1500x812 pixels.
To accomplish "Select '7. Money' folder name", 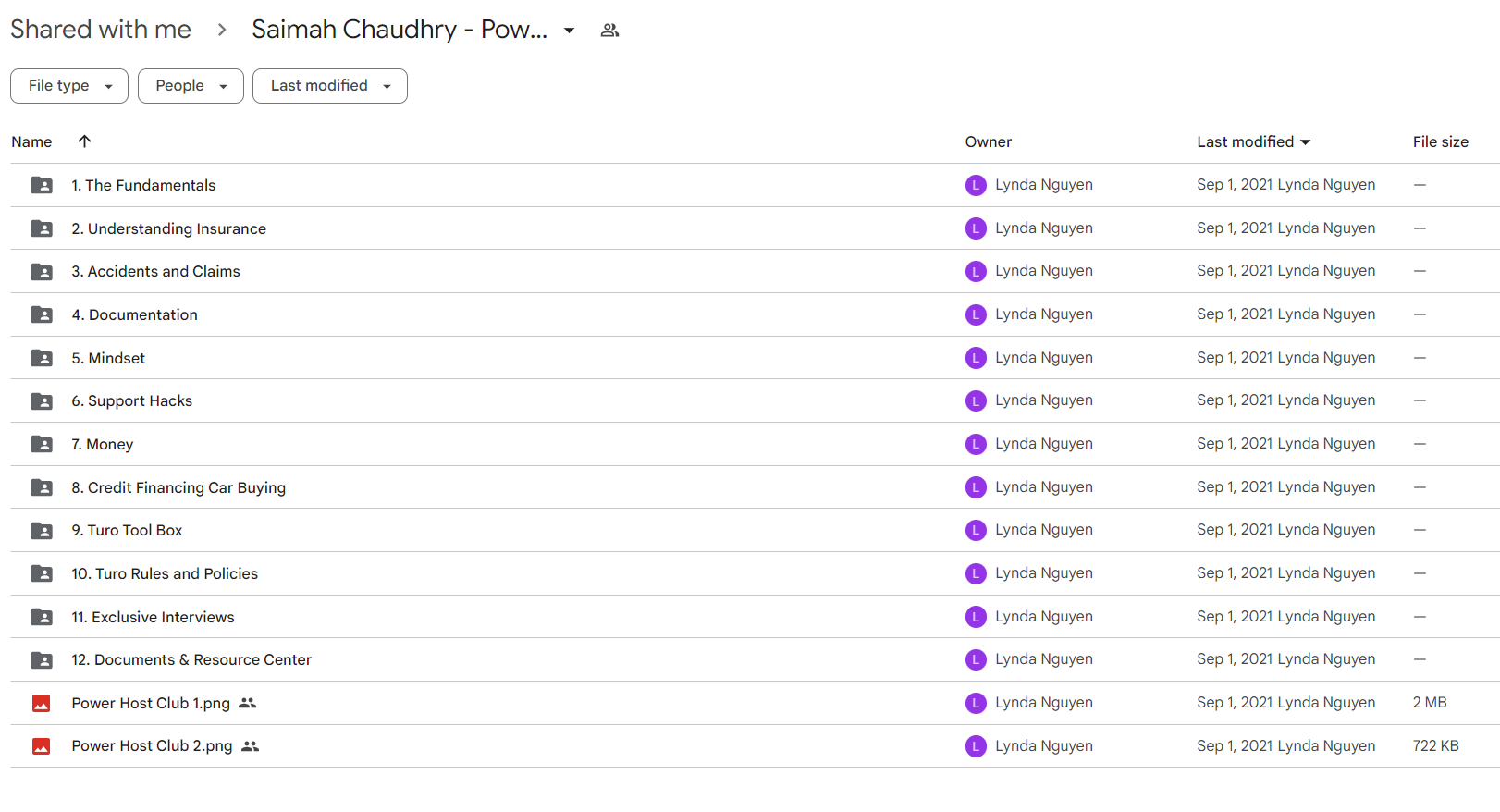I will pos(103,445).
